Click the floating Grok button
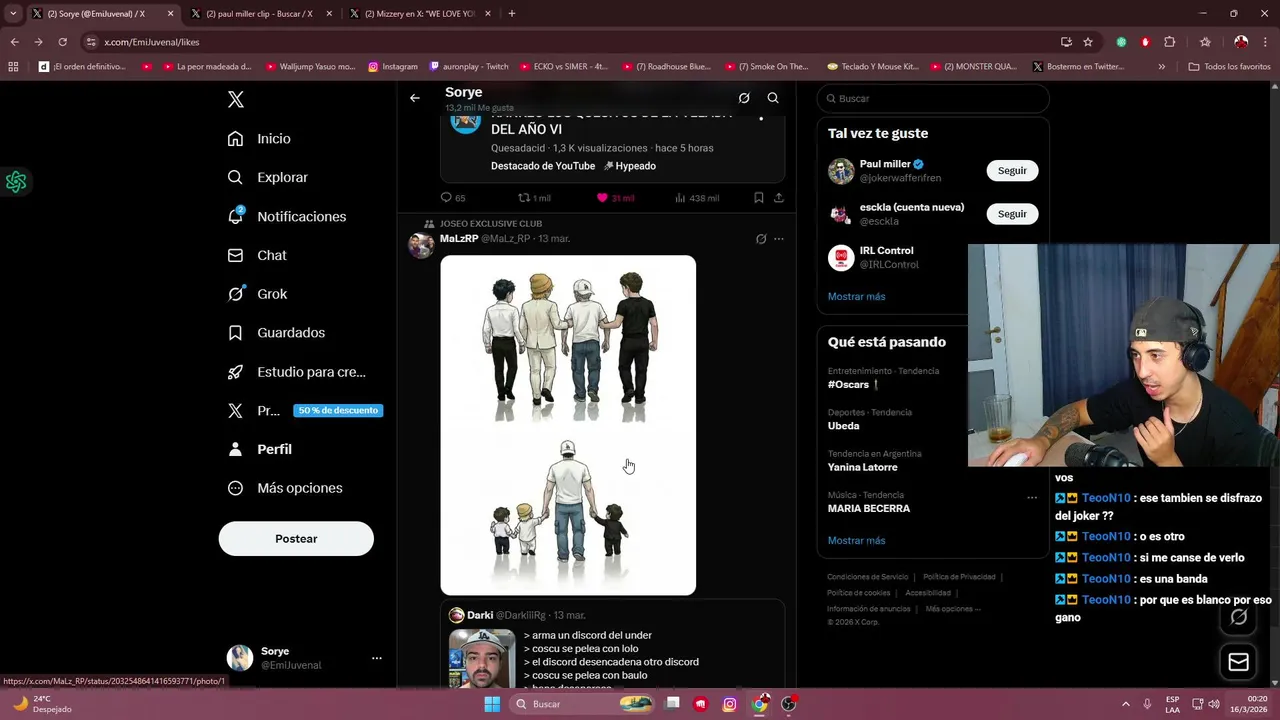The height and width of the screenshot is (720, 1280). (x=1238, y=617)
